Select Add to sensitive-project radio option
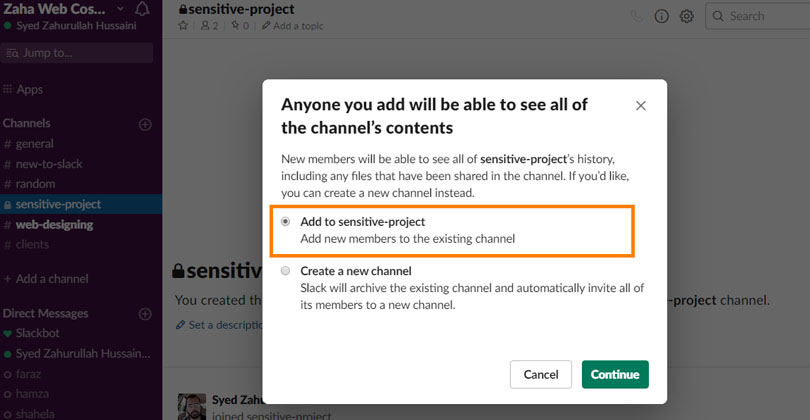The image size is (810, 420). pyautogui.click(x=286, y=222)
